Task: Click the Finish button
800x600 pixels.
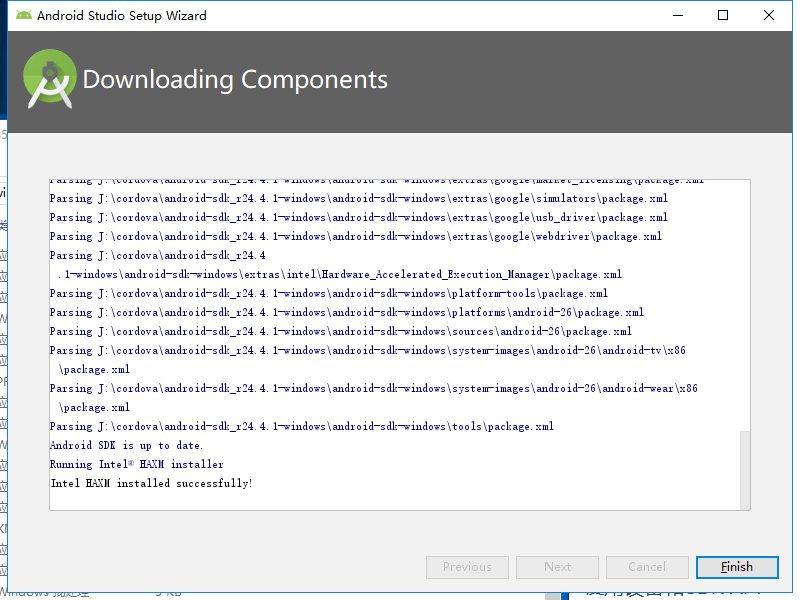Action: (x=737, y=567)
